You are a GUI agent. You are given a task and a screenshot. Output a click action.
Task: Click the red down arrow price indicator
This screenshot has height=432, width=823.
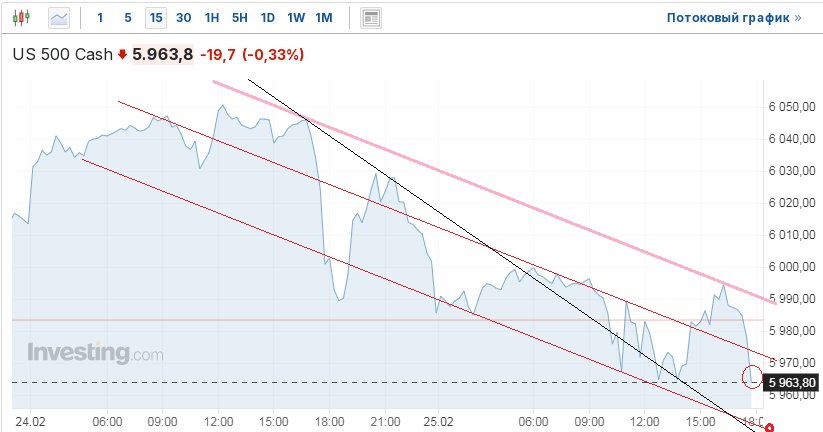[x=123, y=56]
